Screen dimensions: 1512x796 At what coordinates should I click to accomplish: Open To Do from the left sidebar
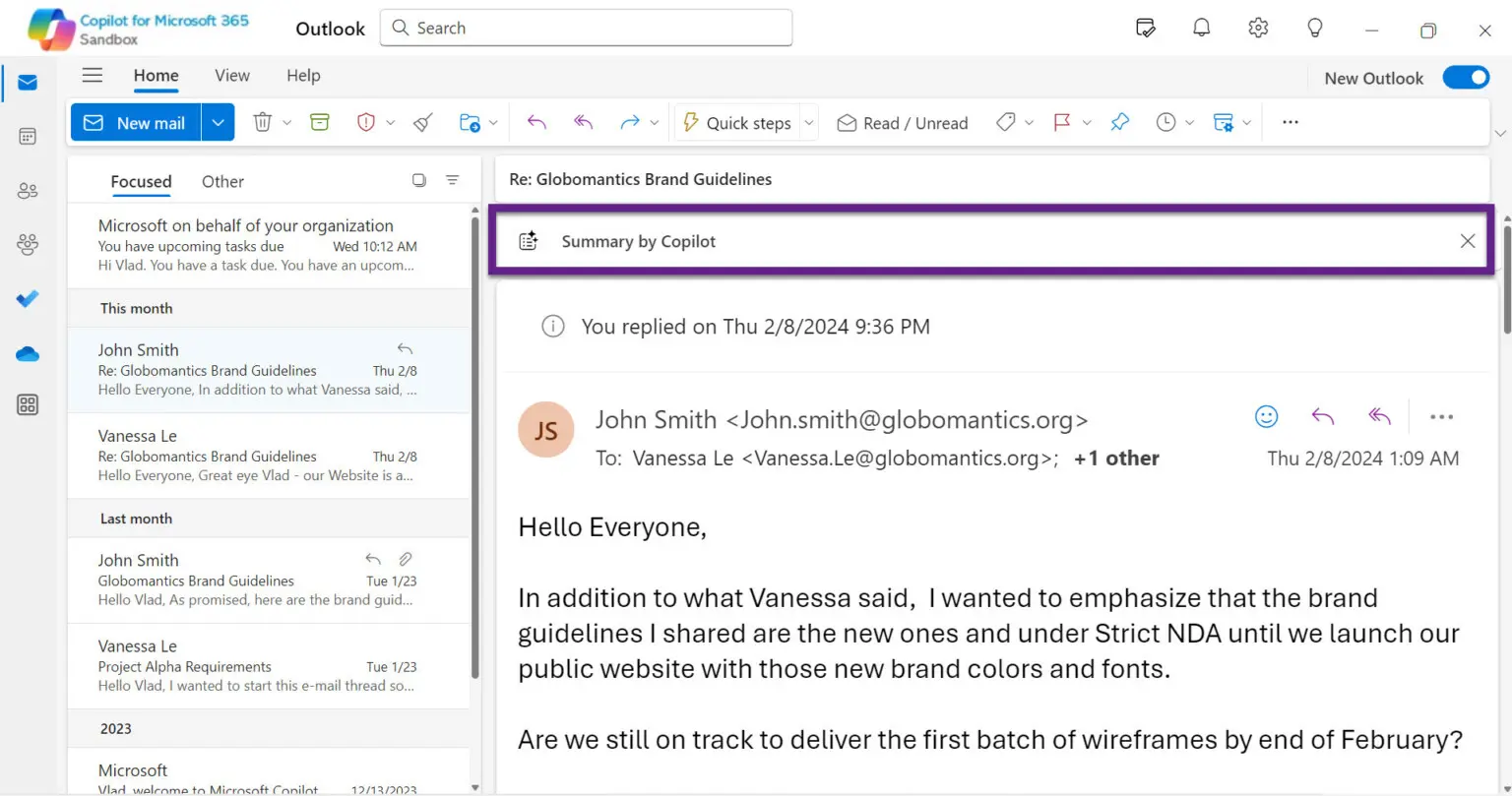(x=27, y=299)
